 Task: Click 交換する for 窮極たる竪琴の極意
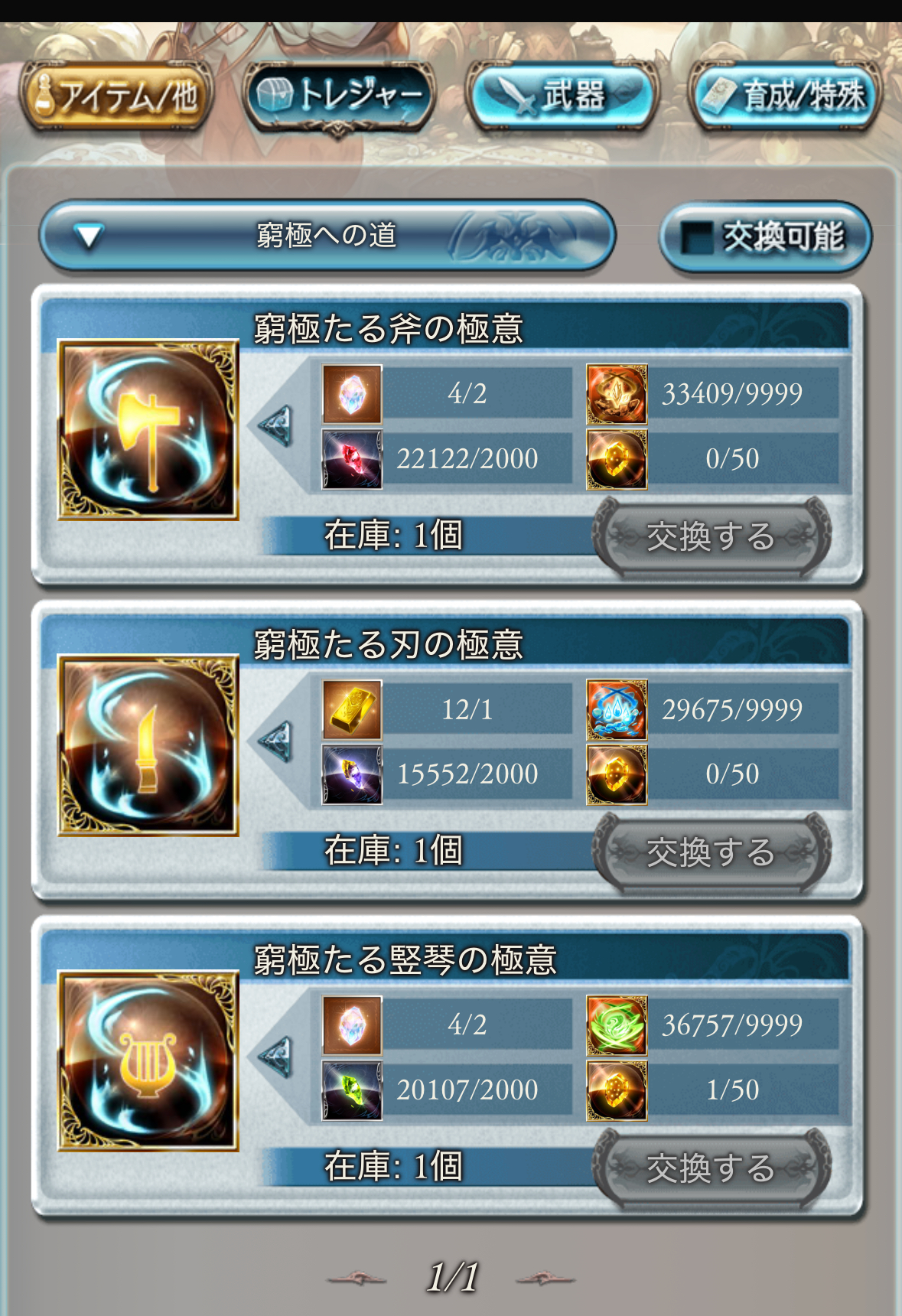click(x=712, y=1168)
